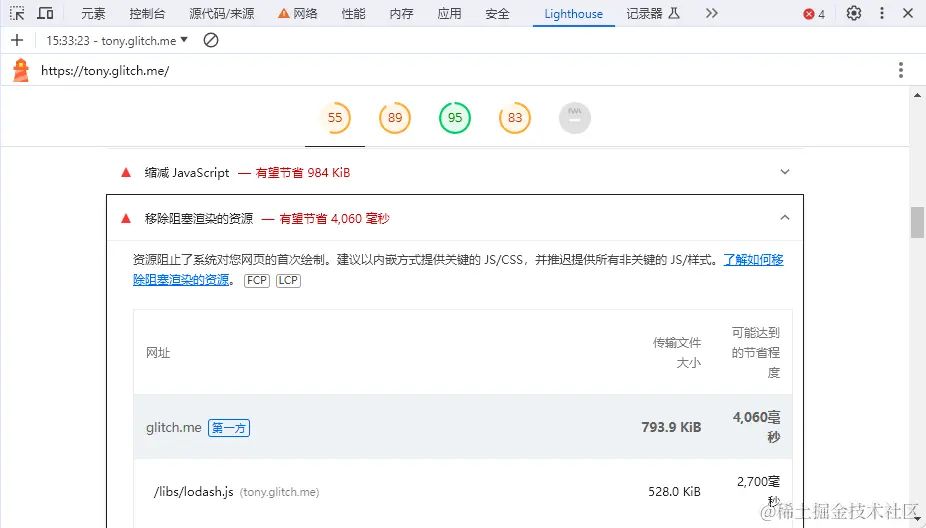926x528 pixels.
Task: Switch to the 安全 tab
Action: coord(497,14)
